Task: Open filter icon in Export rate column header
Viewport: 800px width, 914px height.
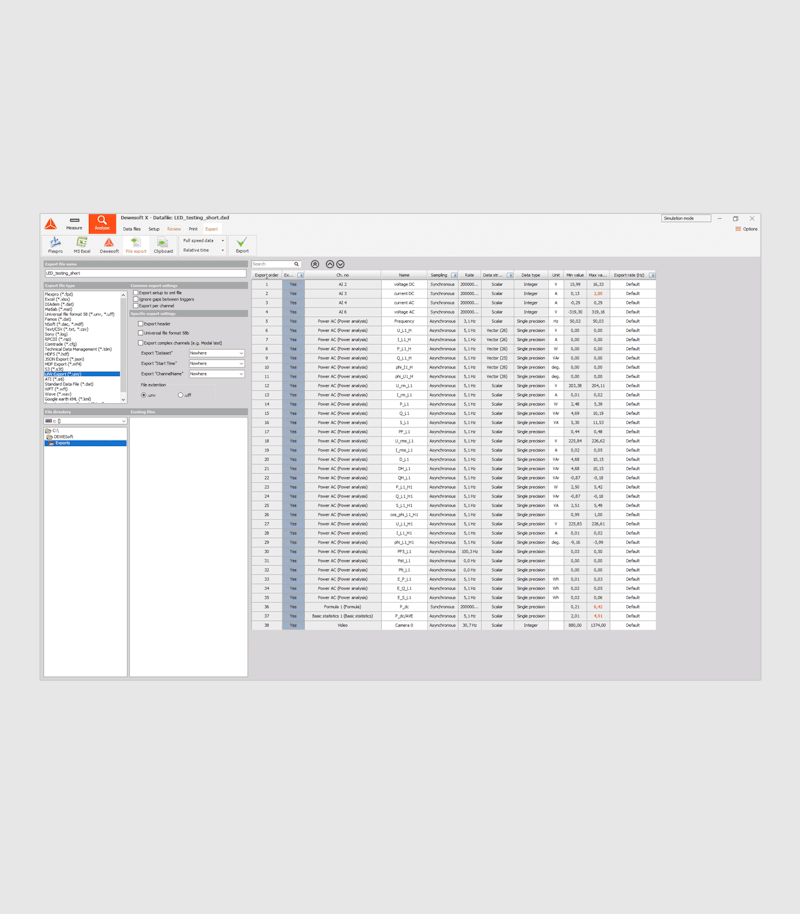Action: 652,275
